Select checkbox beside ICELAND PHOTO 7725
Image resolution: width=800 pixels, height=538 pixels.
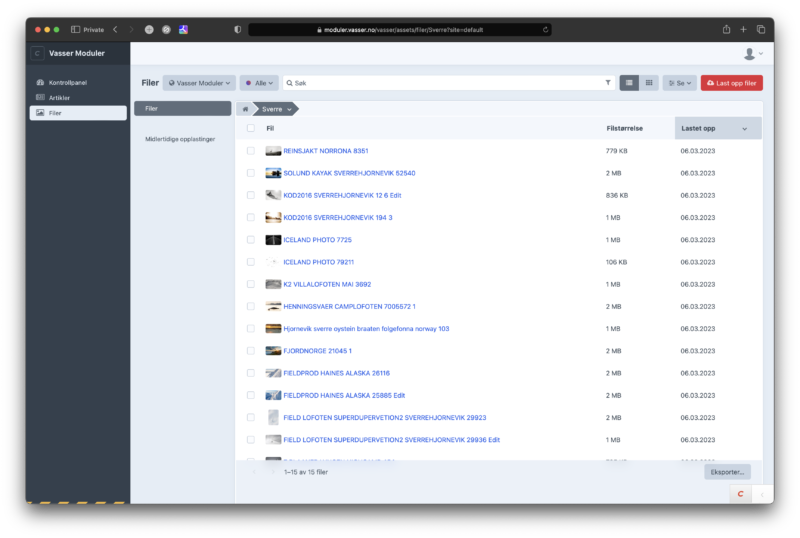coord(251,240)
